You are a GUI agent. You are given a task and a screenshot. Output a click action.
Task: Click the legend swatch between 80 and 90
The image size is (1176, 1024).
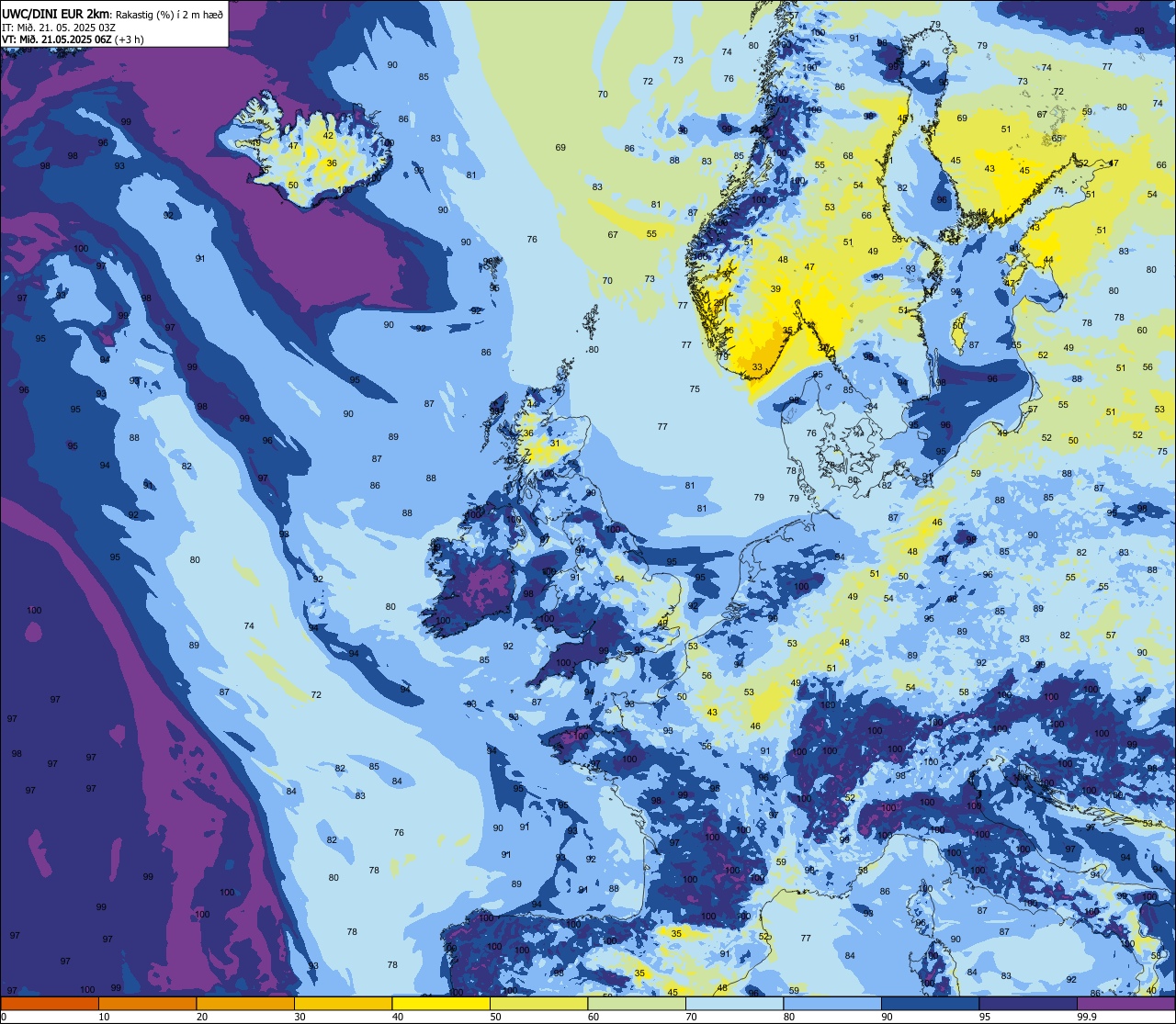tap(832, 1003)
